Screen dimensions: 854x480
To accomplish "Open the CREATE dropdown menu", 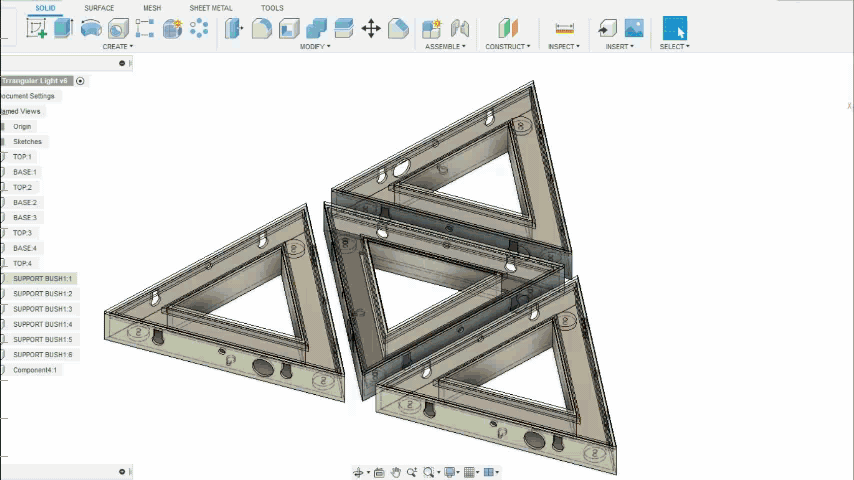I will pos(117,47).
